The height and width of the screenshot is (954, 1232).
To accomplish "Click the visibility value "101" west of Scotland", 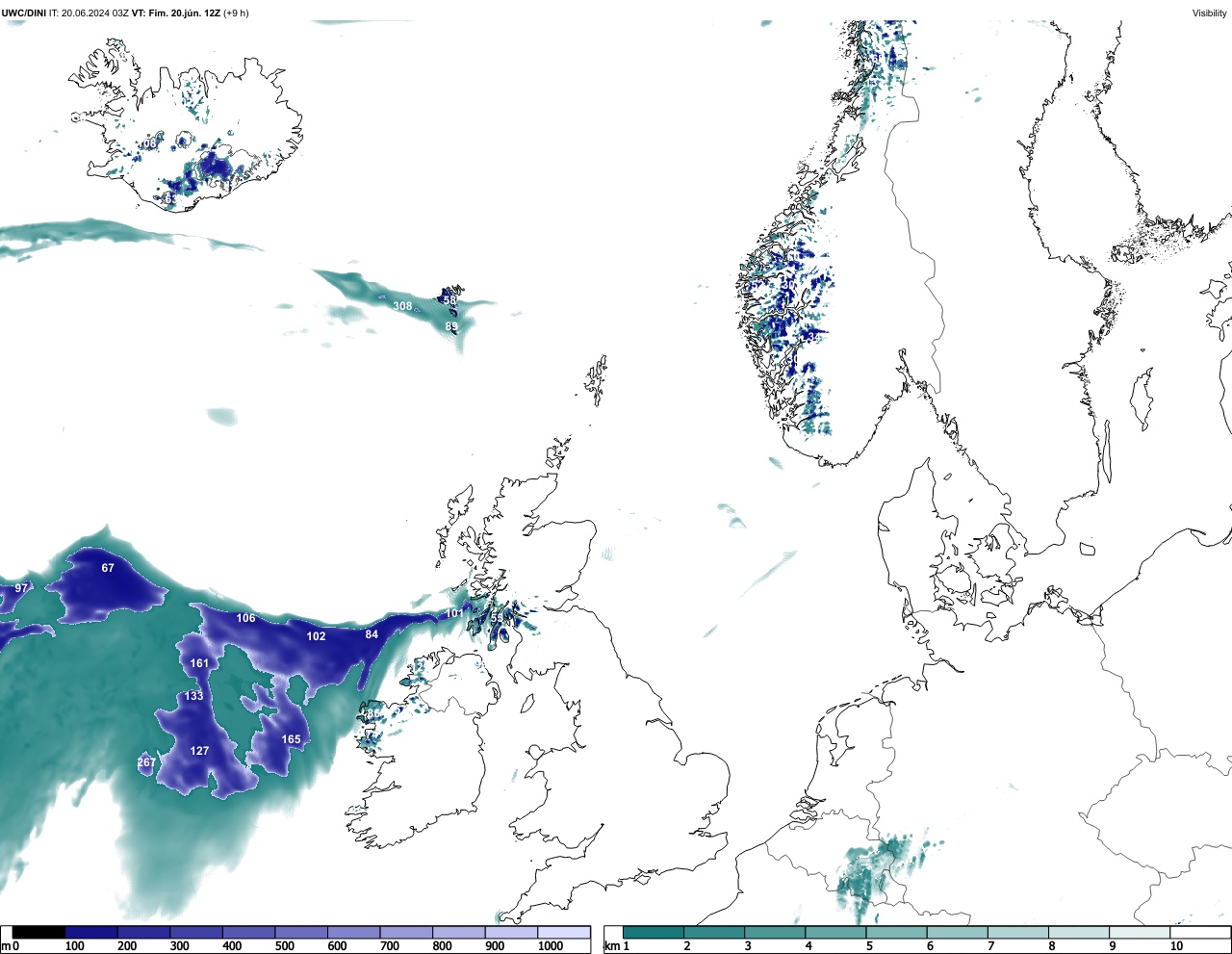I will coord(454,613).
